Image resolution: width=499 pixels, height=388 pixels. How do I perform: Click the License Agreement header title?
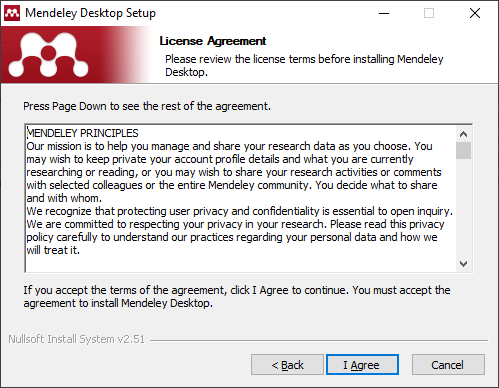pyautogui.click(x=213, y=41)
